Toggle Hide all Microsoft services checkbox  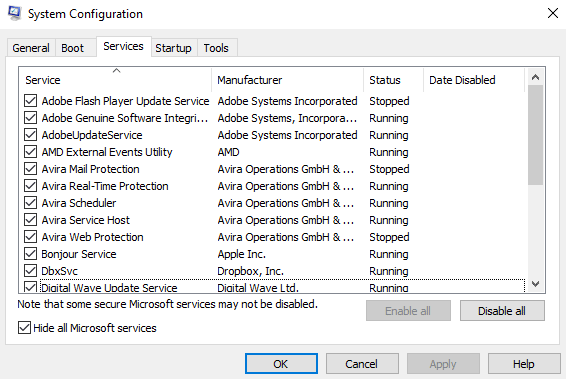(x=24, y=328)
